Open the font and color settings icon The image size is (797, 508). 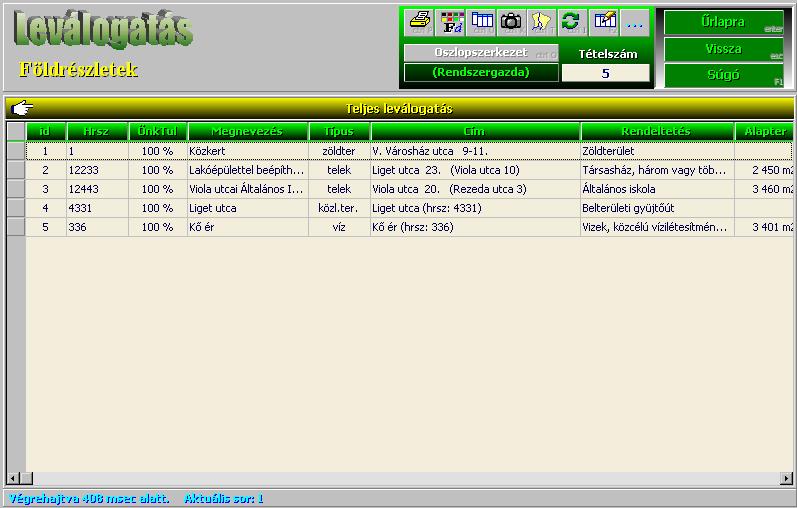point(451,21)
